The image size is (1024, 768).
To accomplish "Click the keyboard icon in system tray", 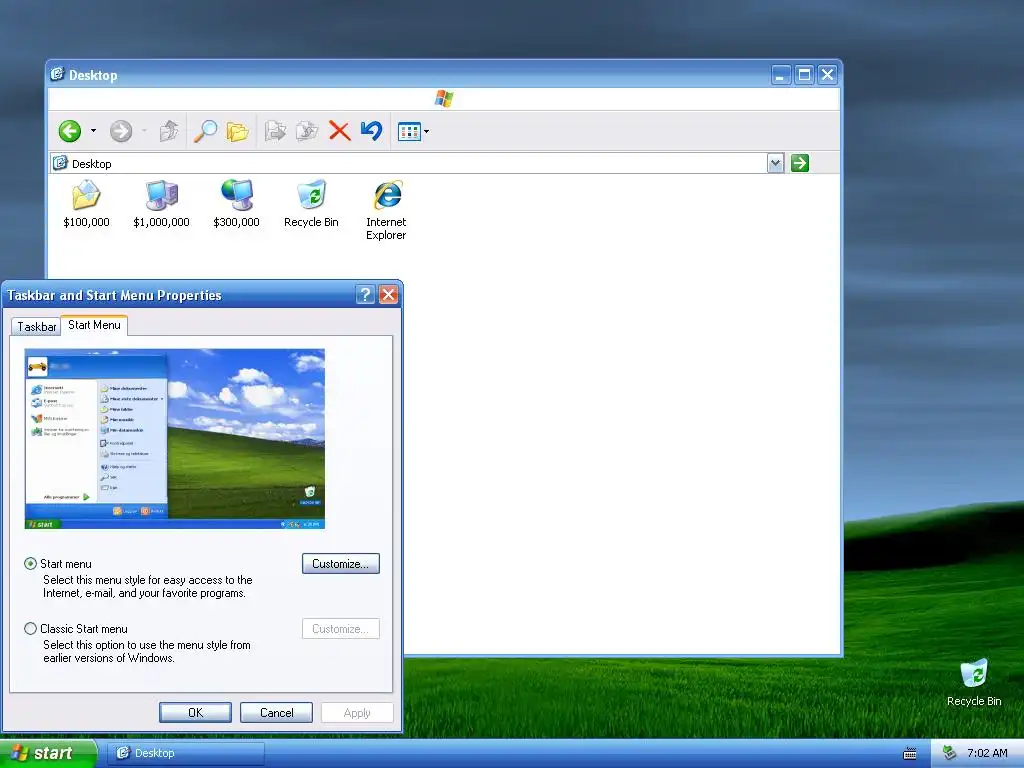I will click(910, 754).
